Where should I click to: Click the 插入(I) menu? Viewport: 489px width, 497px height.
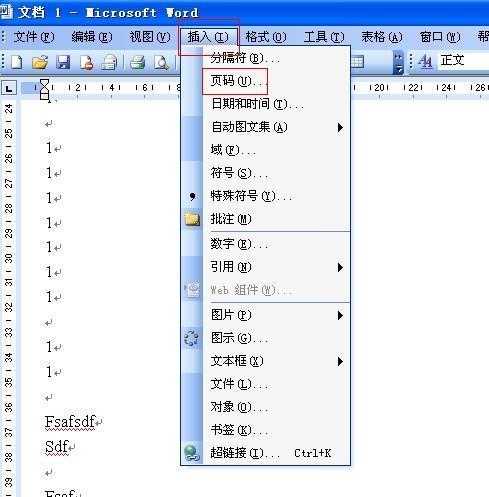(208, 37)
